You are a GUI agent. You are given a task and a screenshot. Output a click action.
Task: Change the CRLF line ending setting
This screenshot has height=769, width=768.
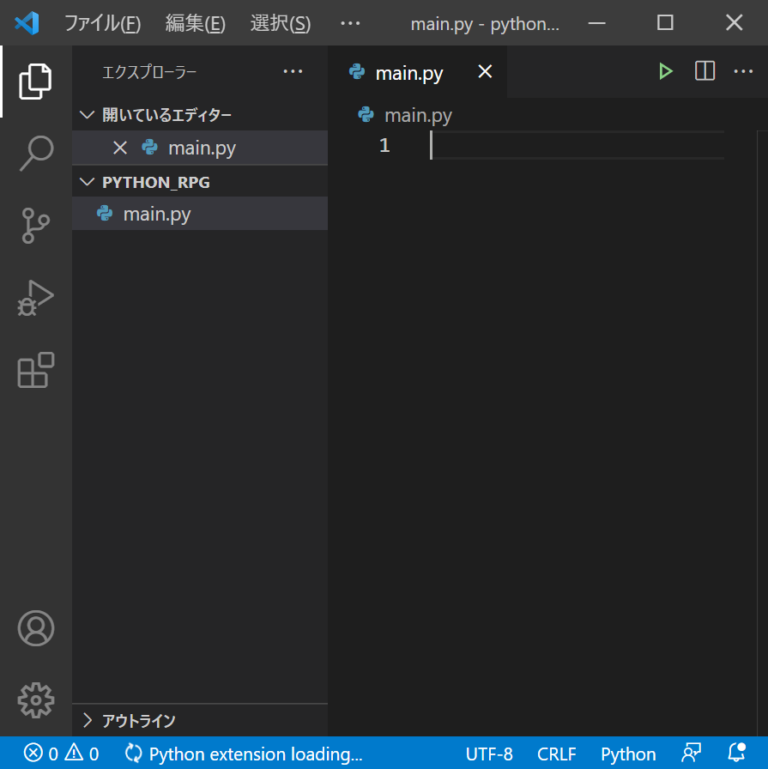coord(556,754)
